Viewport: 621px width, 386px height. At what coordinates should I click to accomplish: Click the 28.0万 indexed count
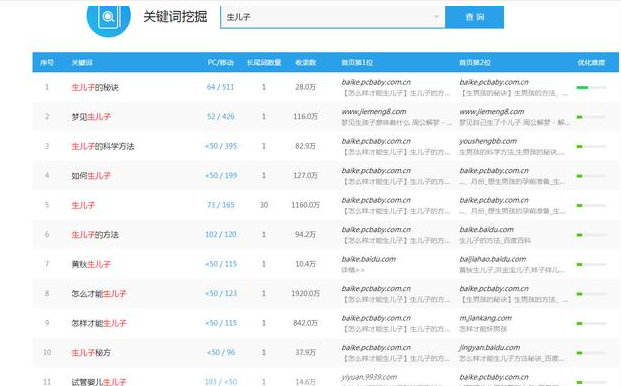click(305, 87)
